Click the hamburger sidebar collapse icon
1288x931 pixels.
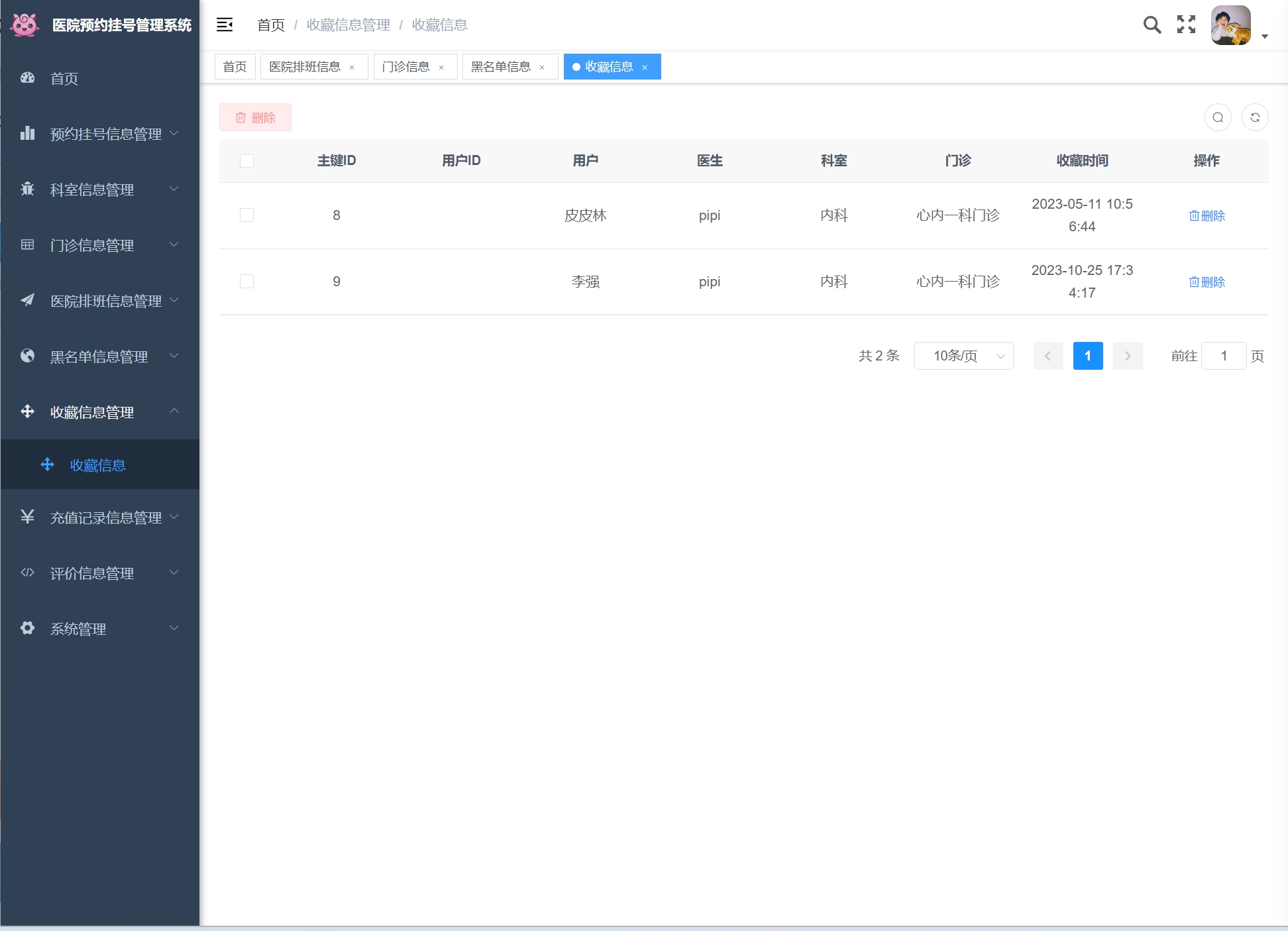pyautogui.click(x=225, y=25)
